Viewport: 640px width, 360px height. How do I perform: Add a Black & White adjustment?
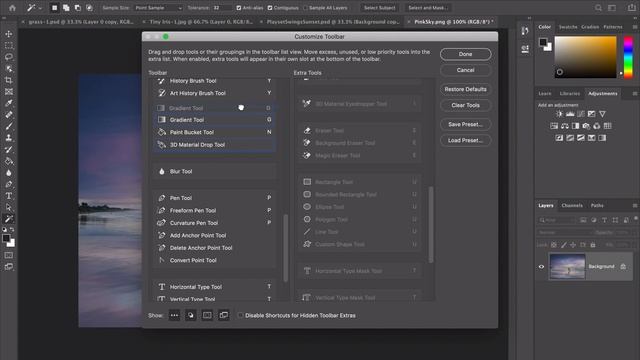click(x=576, y=126)
